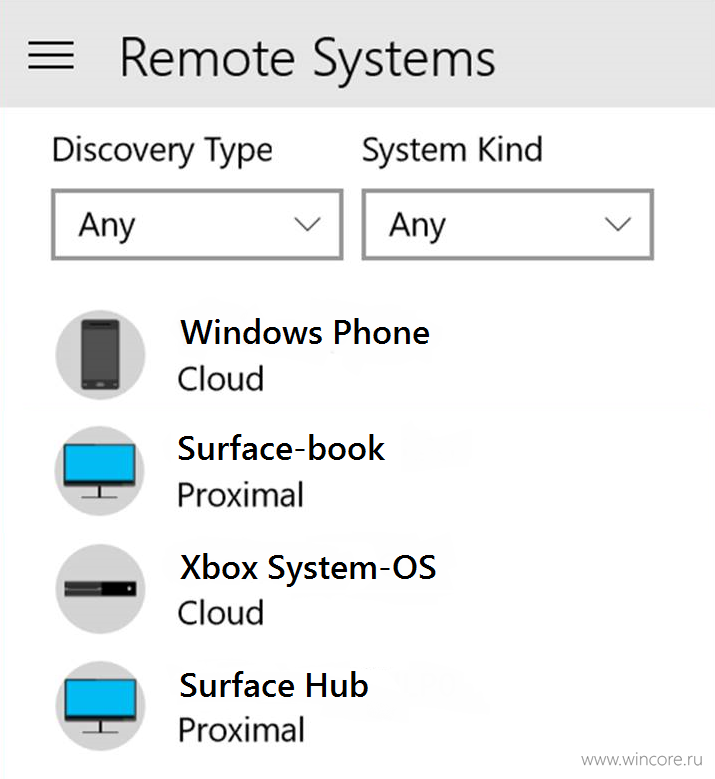Open the System Kind combo box showing Any

coord(508,224)
